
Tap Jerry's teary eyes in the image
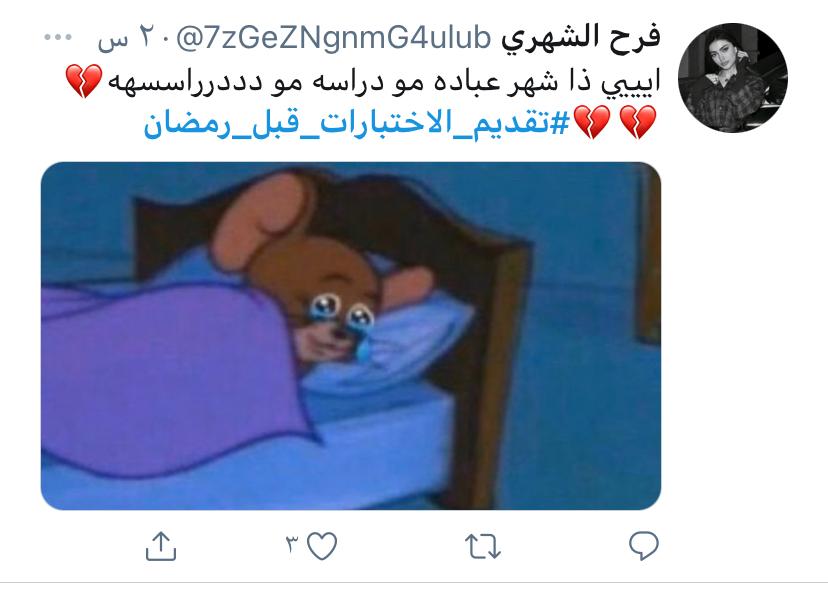tap(341, 311)
